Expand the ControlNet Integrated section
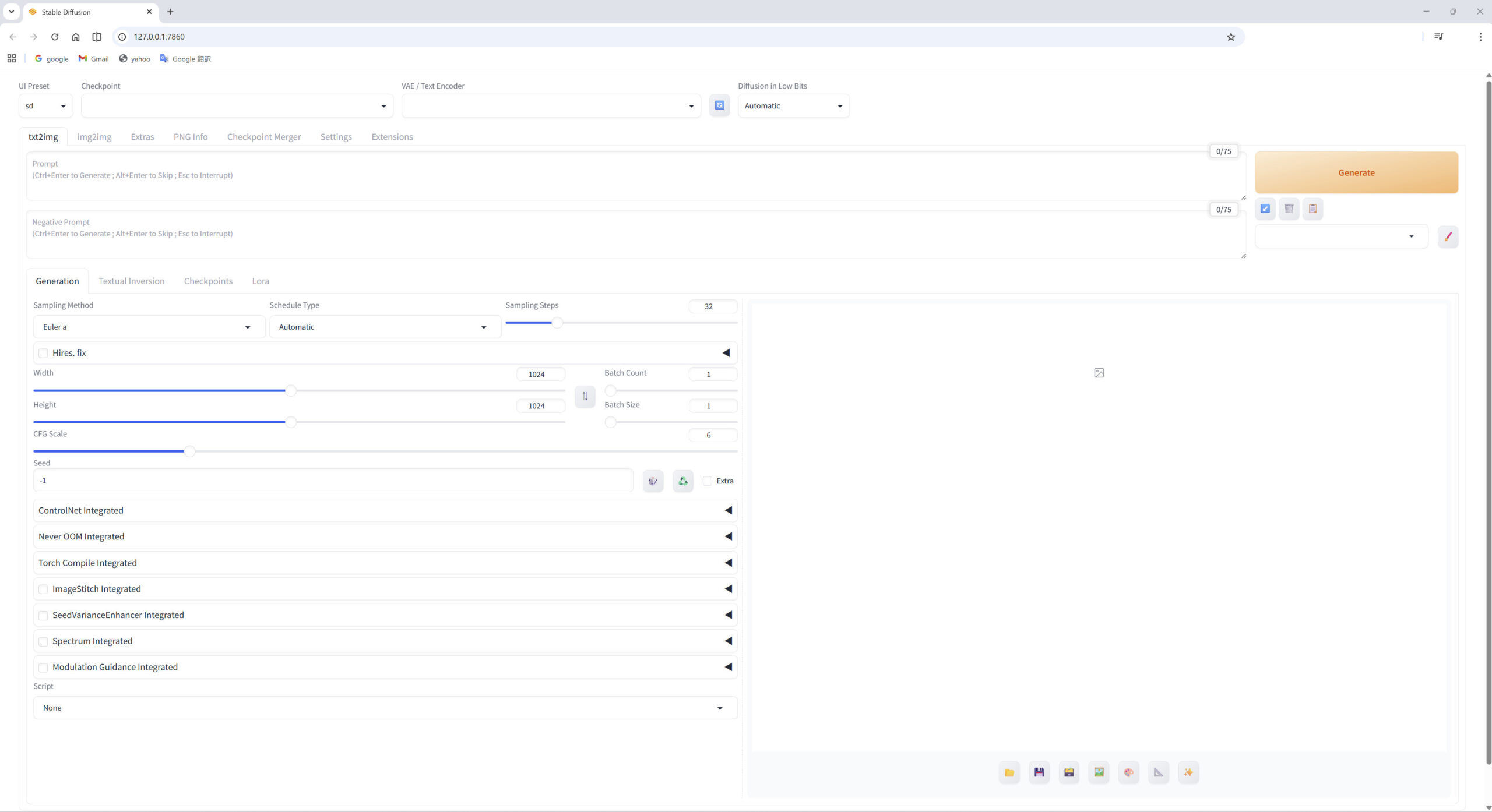 (385, 510)
